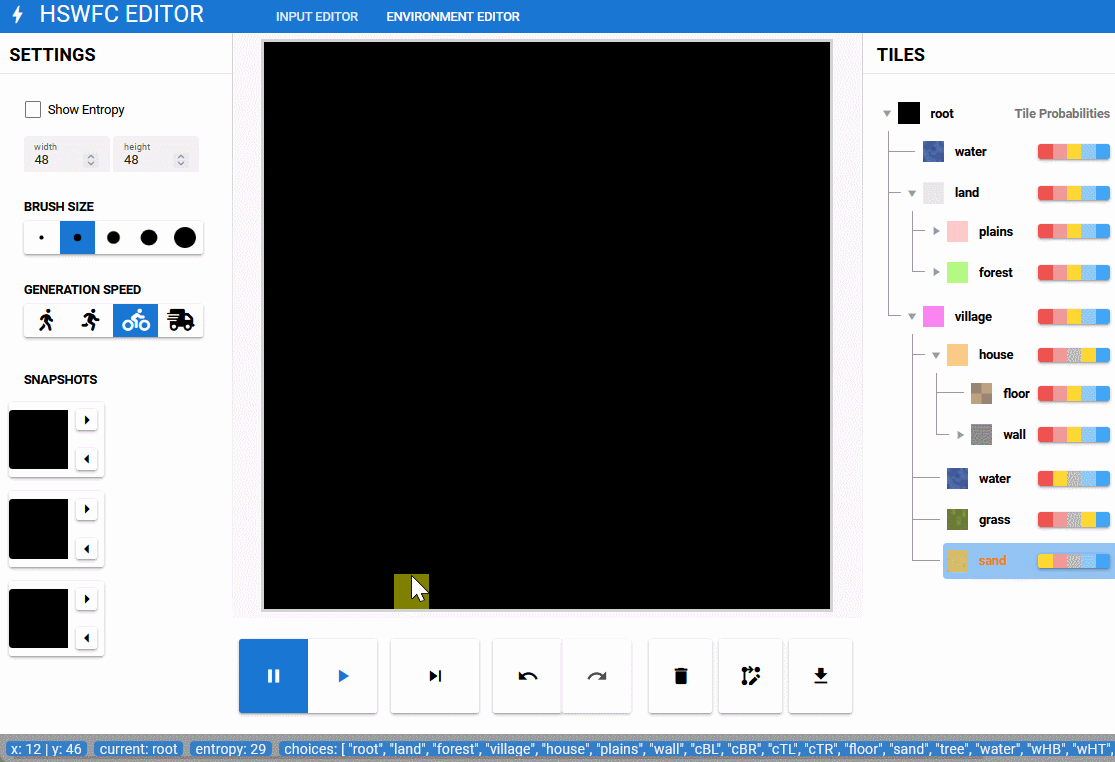
Task: Pick the smallest brush size dot
Action: 41,238
